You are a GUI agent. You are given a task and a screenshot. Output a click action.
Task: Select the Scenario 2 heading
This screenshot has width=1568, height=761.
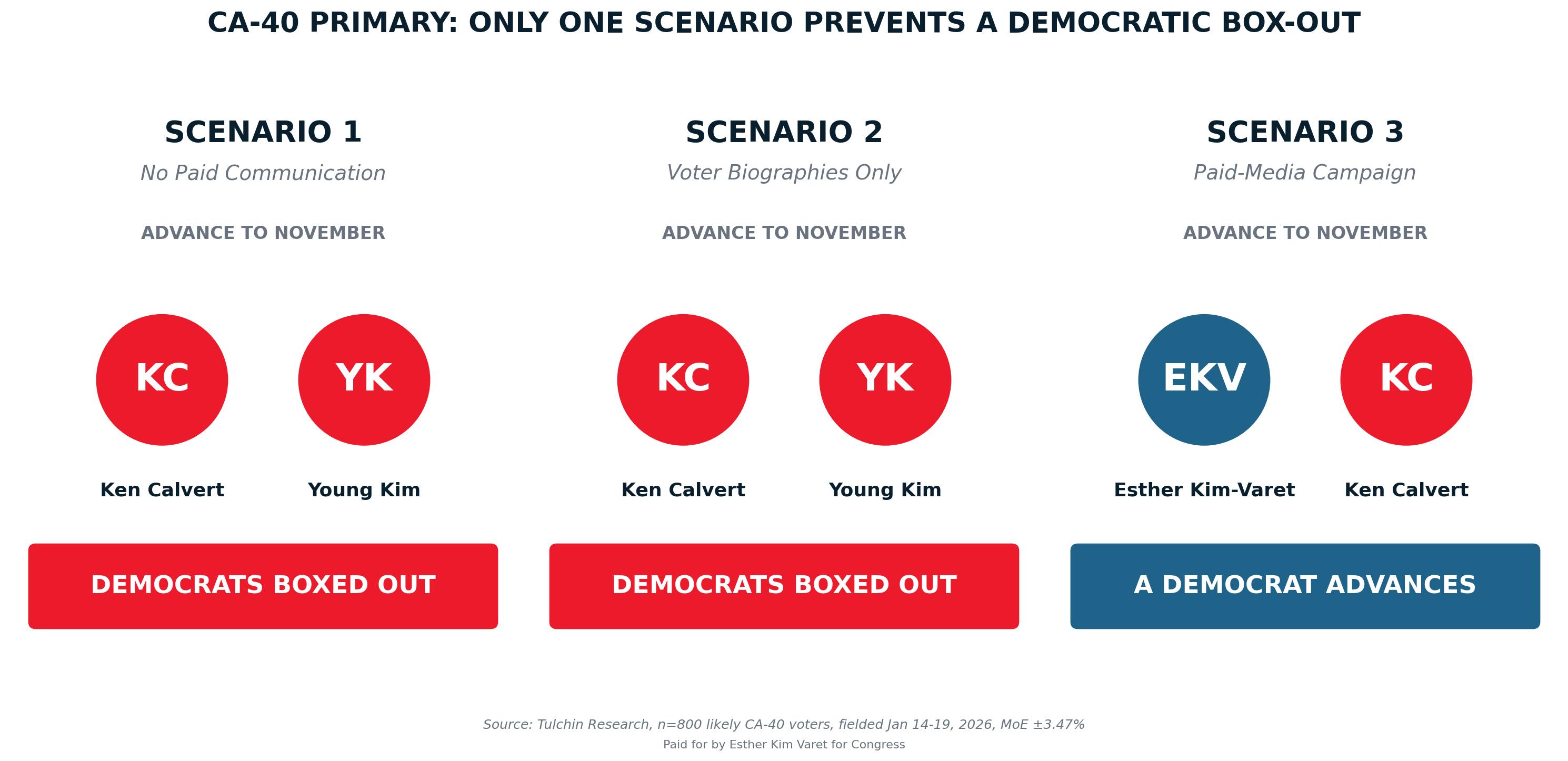click(784, 133)
